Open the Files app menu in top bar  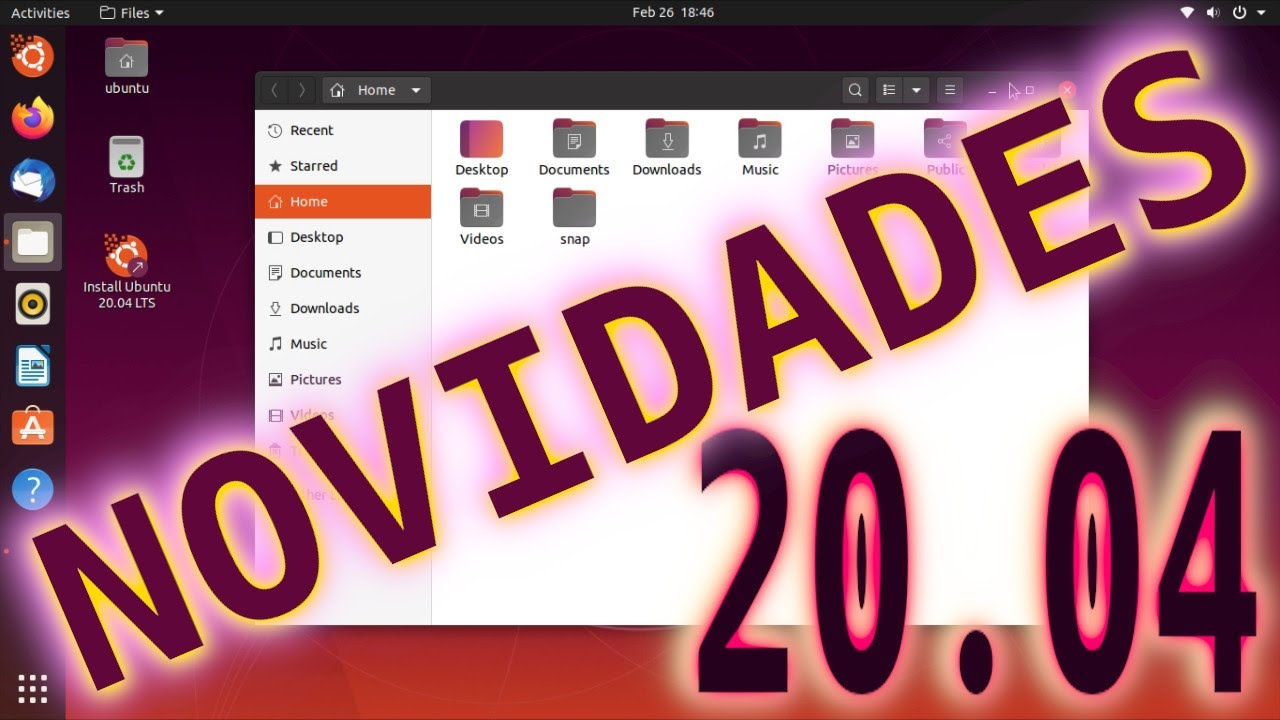[132, 13]
